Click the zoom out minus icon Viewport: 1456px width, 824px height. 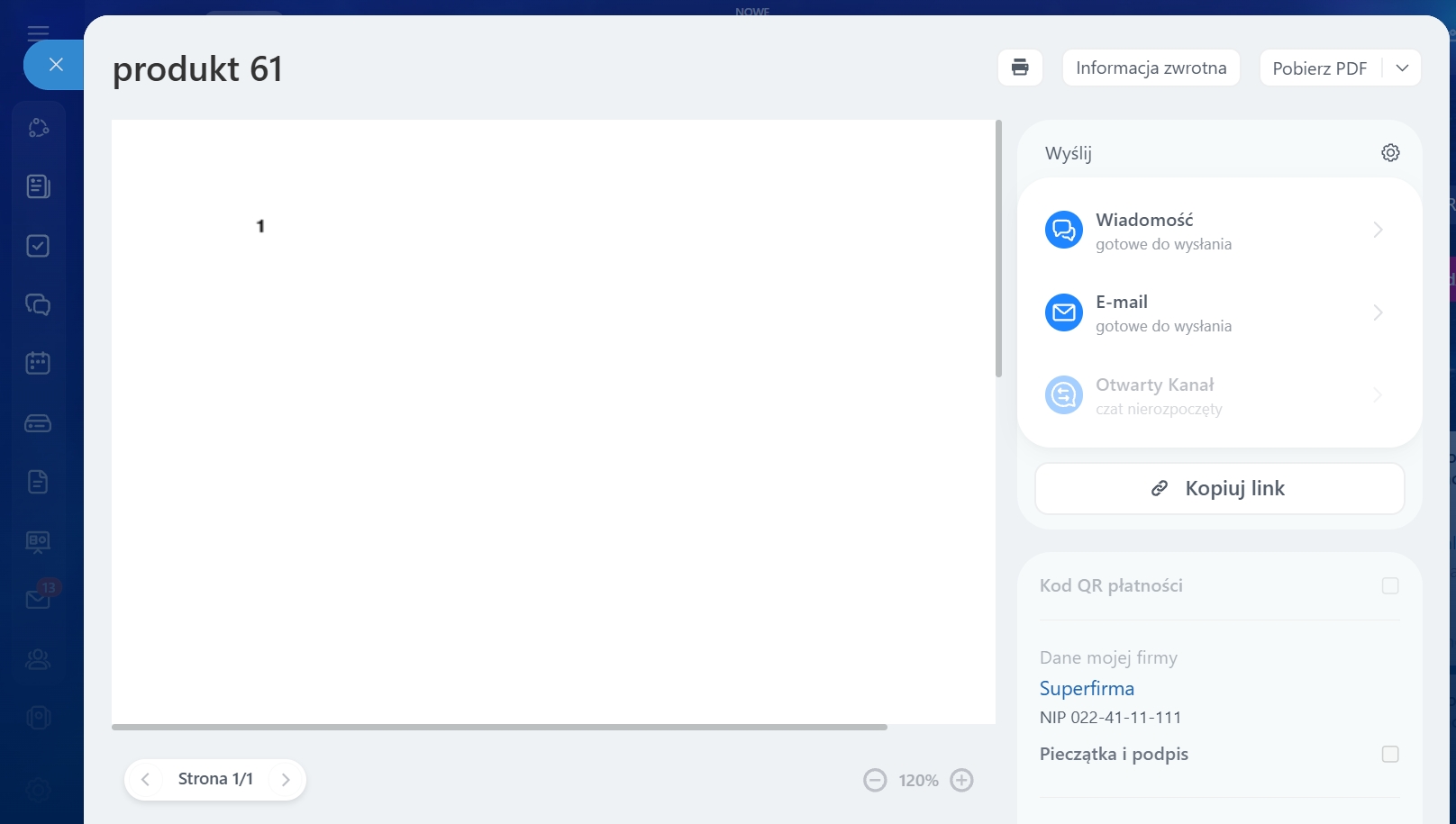click(x=875, y=780)
